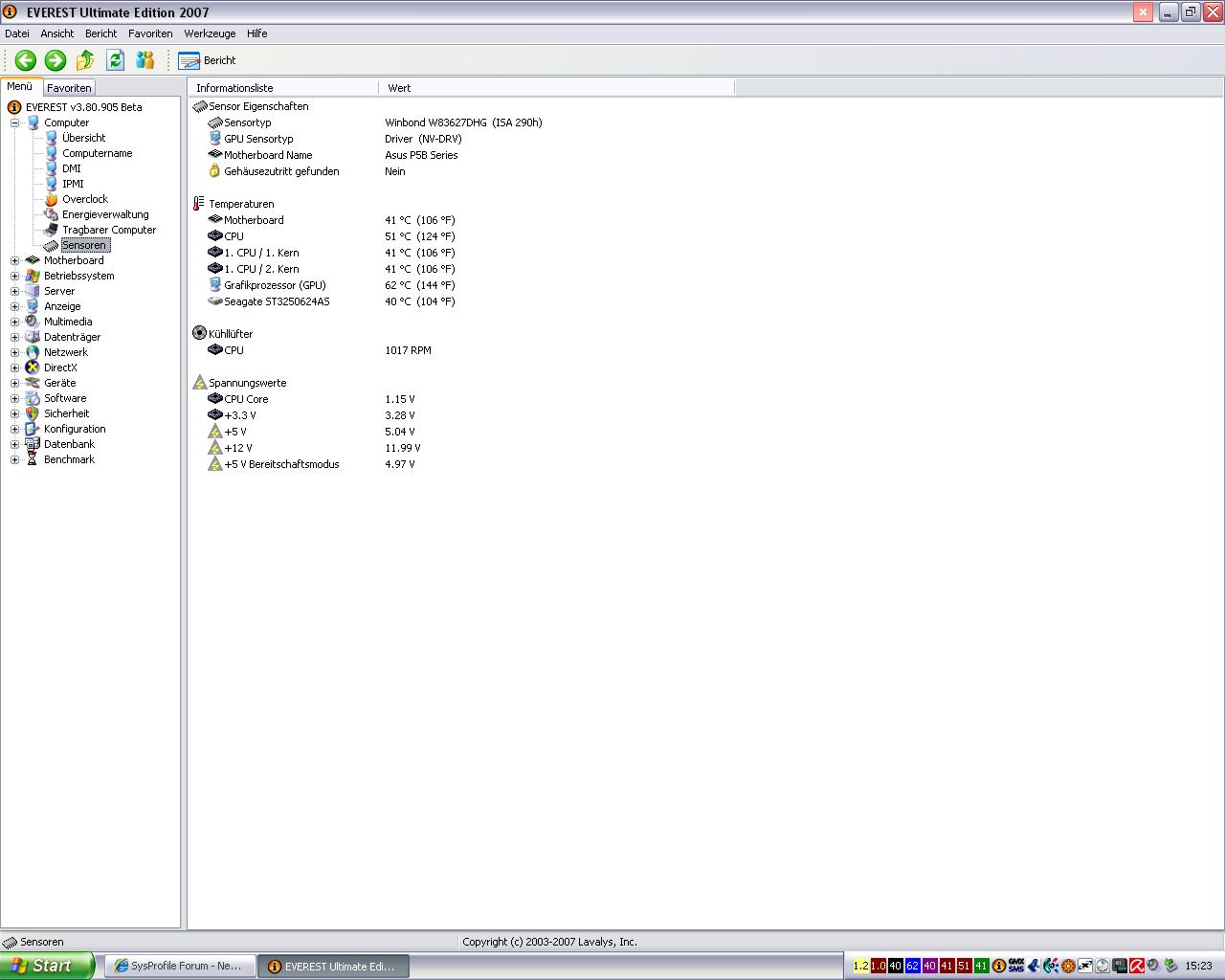Expand the Anzeige tree node

[x=14, y=306]
